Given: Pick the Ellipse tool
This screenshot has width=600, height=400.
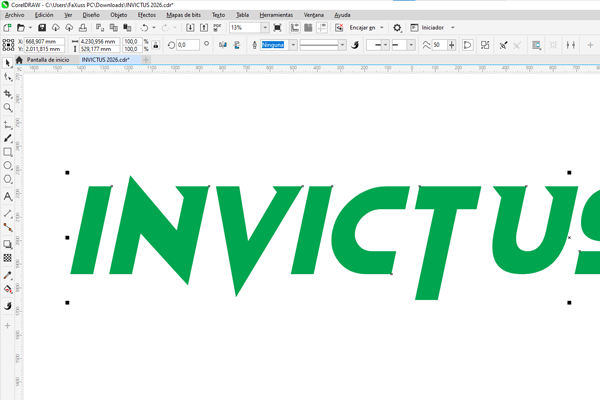Looking at the screenshot, I should point(8,166).
